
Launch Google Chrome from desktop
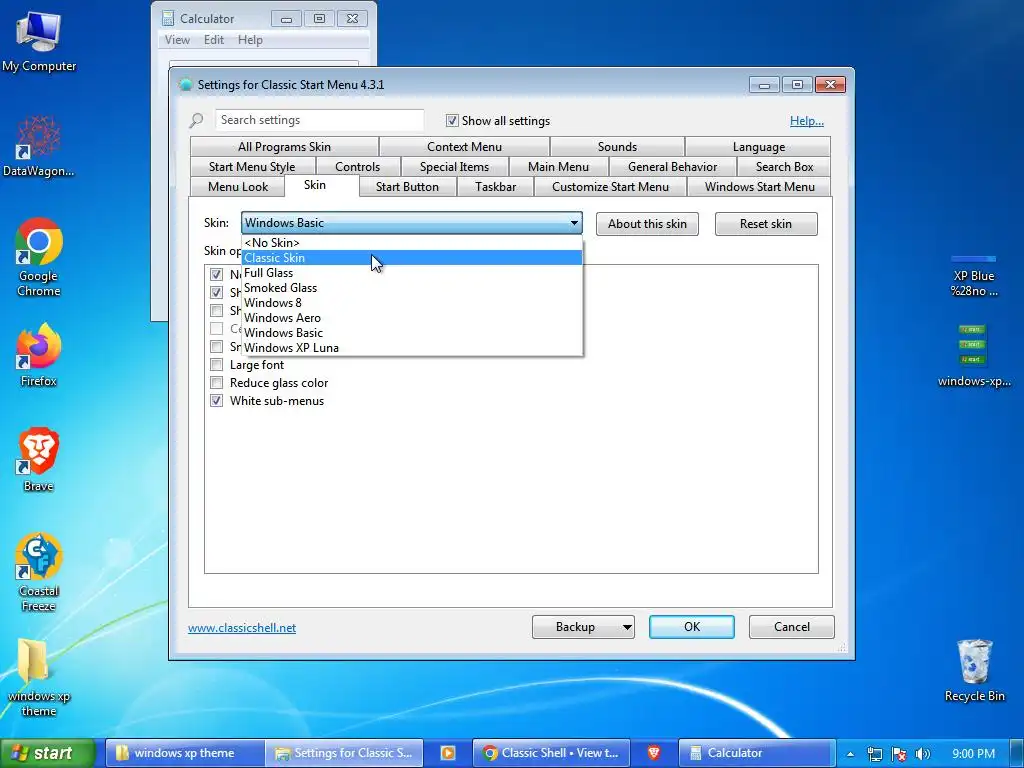click(39, 257)
